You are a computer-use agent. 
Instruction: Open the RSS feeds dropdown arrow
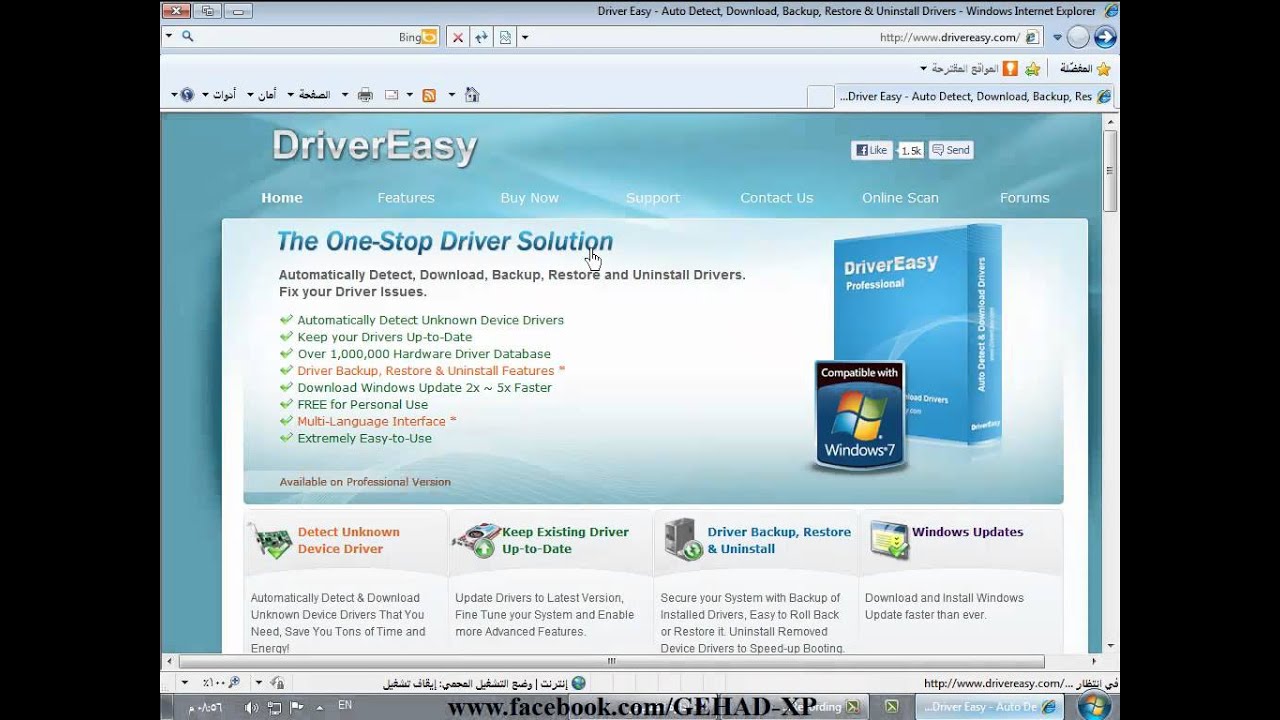click(409, 95)
